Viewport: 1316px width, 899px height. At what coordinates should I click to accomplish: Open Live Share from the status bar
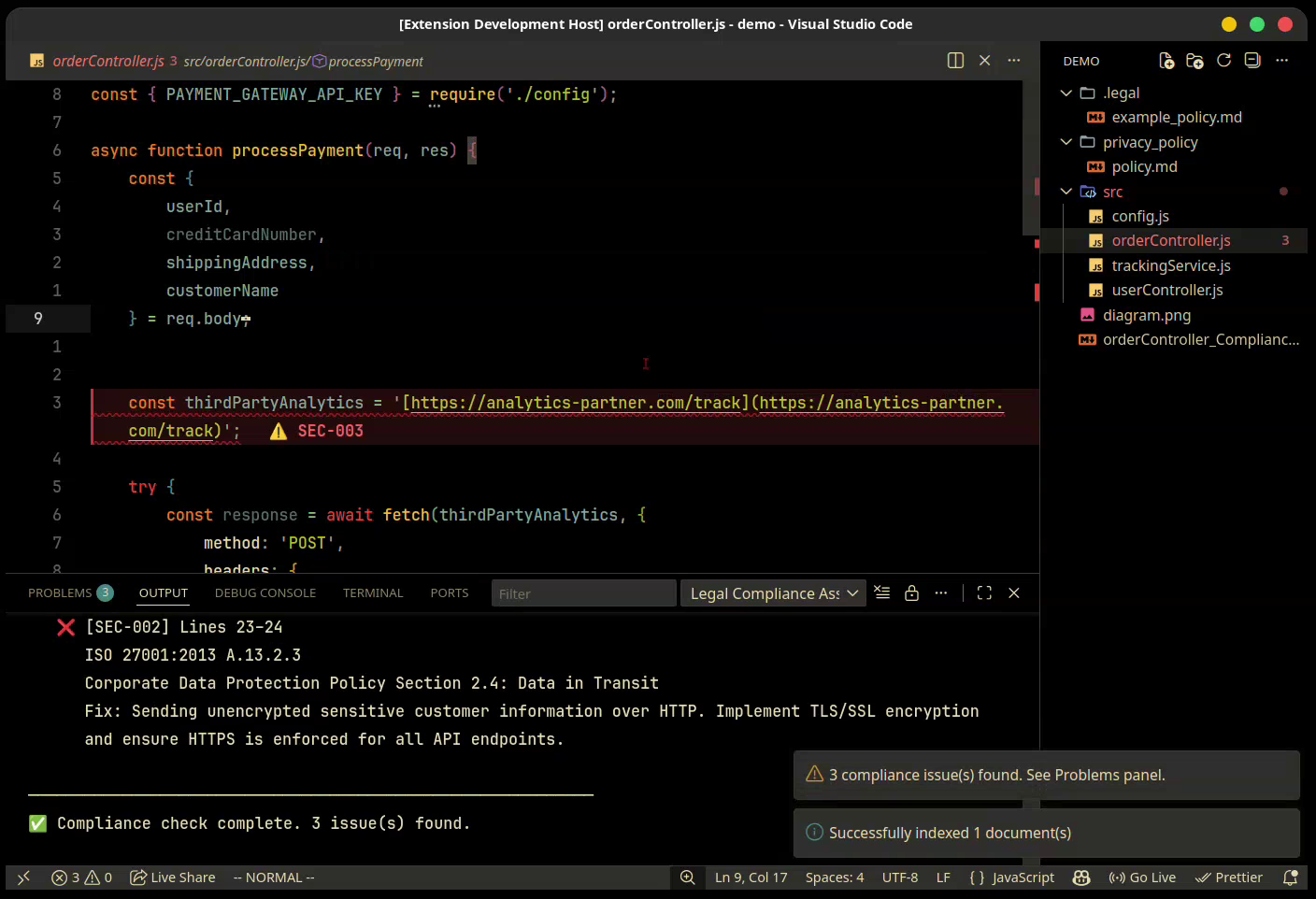coord(173,878)
